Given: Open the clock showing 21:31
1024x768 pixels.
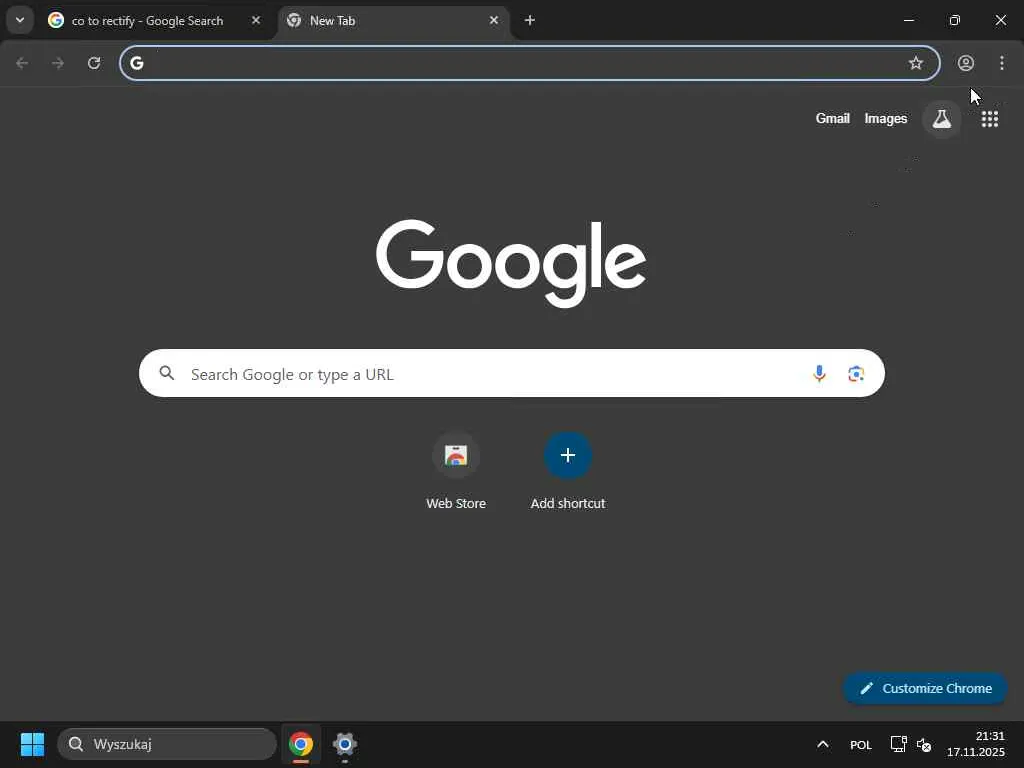Looking at the screenshot, I should pyautogui.click(x=976, y=744).
